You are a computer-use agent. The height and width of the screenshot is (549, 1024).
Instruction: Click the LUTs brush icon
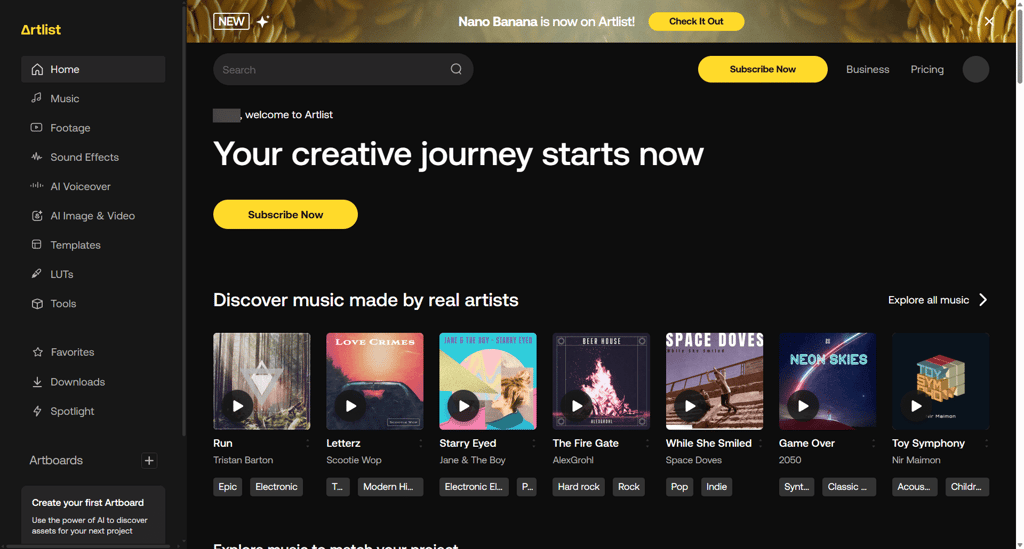(x=37, y=274)
